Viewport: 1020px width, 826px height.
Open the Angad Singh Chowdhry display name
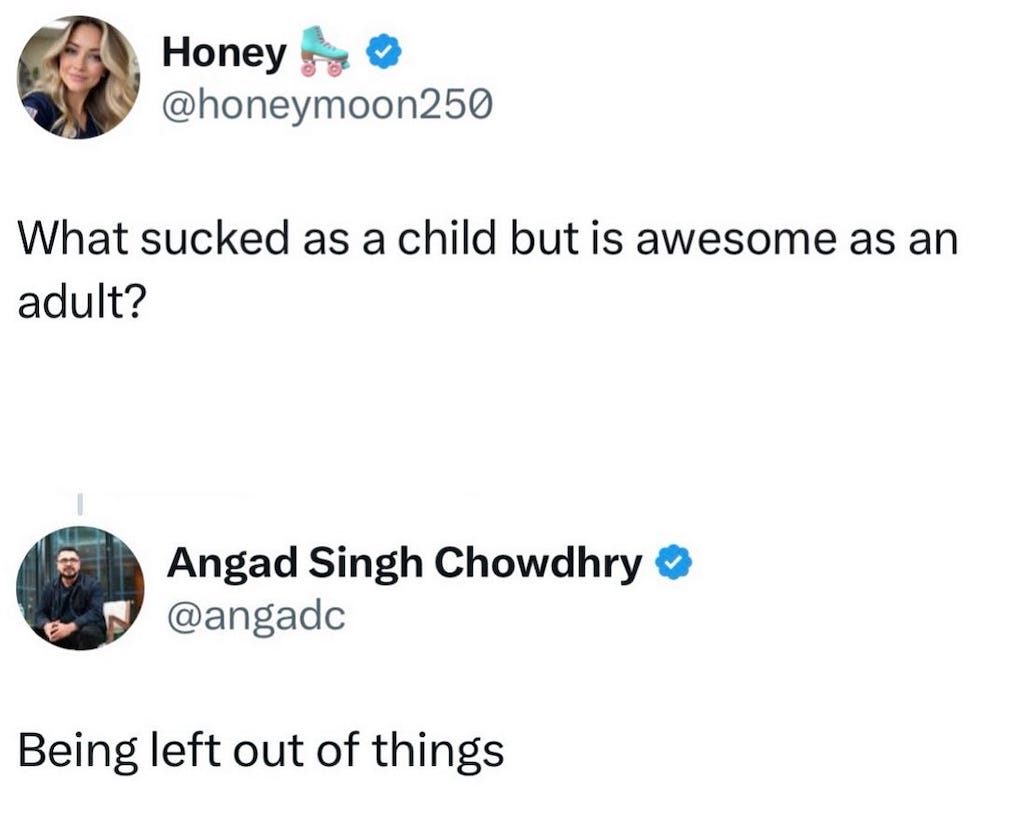point(404,564)
